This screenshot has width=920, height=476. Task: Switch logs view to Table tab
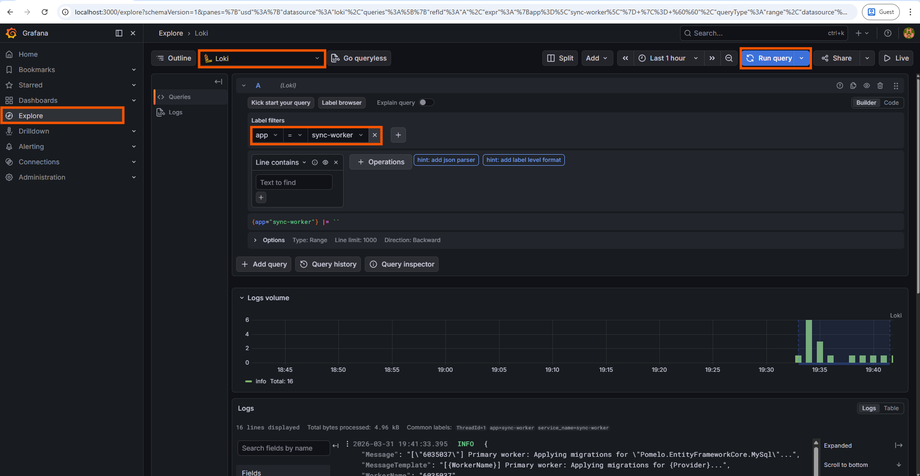pyautogui.click(x=891, y=408)
